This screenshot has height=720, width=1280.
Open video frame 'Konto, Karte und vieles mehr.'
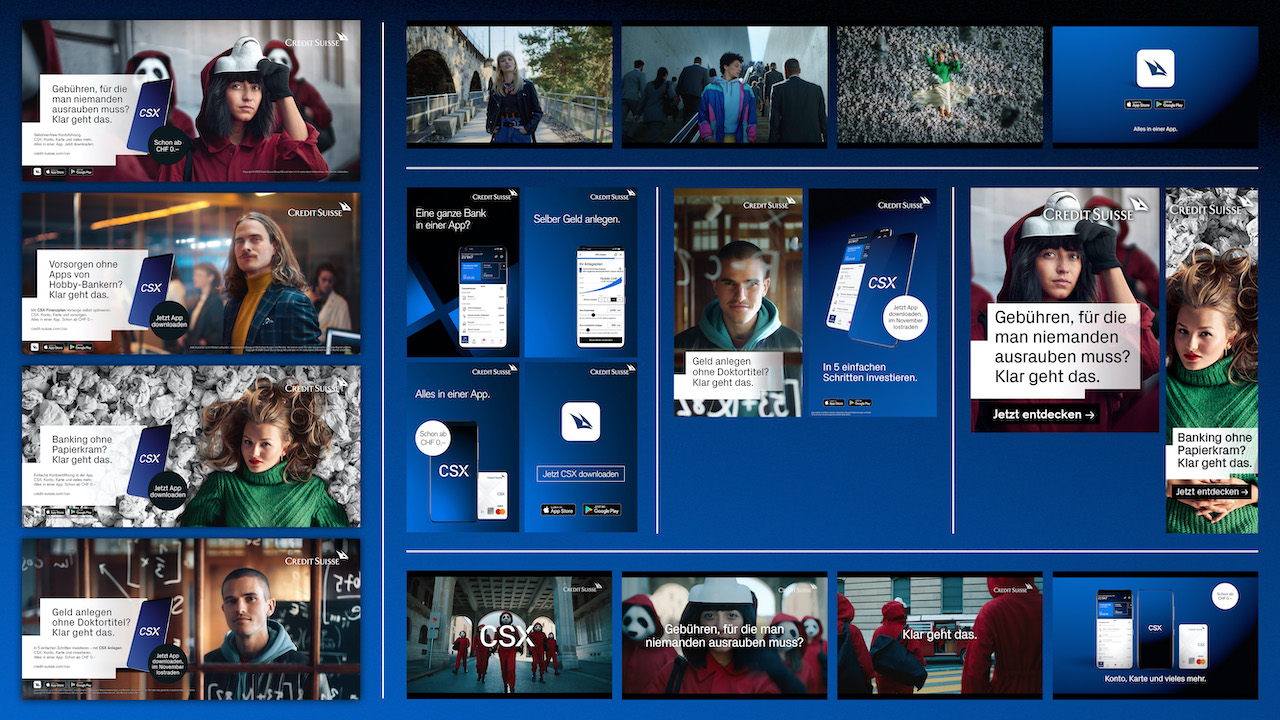pyautogui.click(x=1155, y=634)
